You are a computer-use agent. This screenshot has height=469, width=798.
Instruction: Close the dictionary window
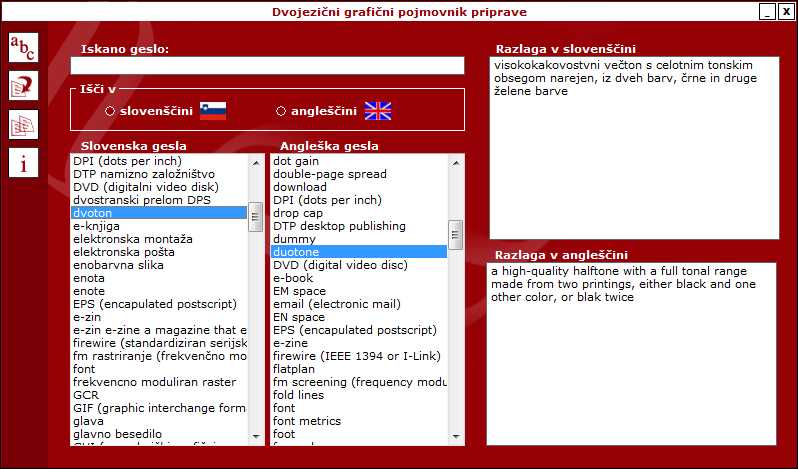click(784, 12)
